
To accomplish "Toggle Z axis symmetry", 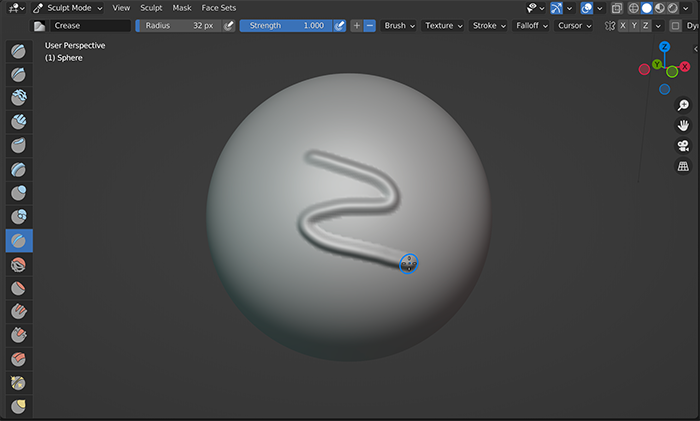I will 645,25.
